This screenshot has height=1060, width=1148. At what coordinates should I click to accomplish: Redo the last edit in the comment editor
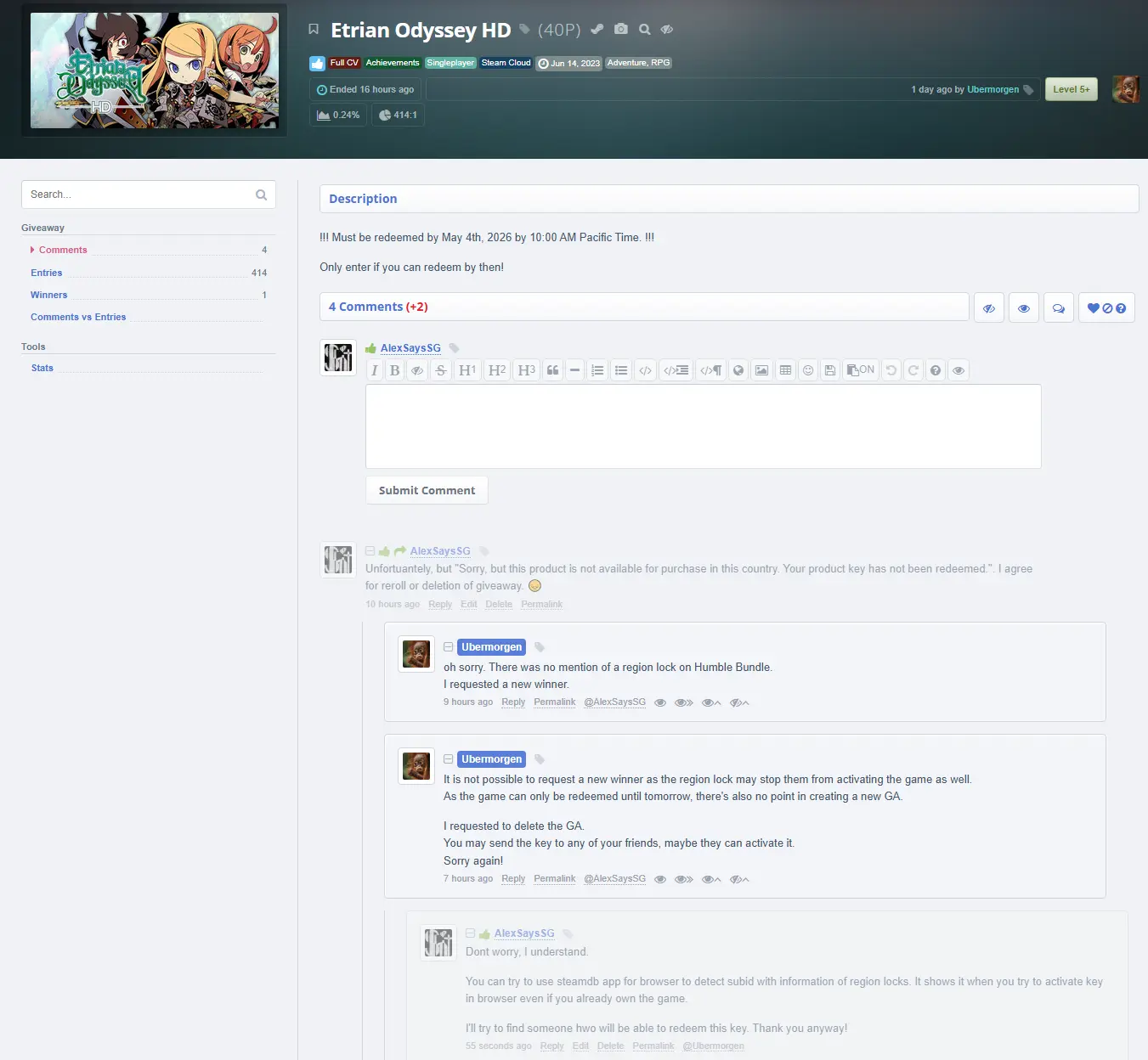913,370
